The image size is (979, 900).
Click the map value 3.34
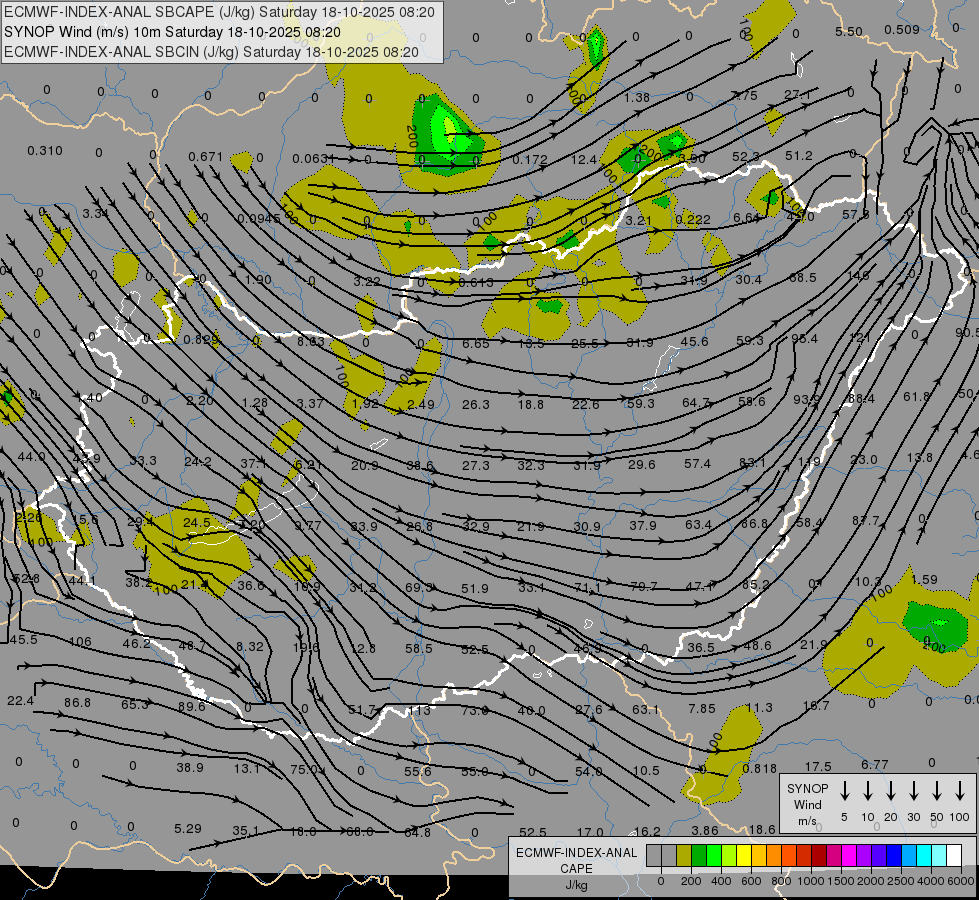[96, 214]
